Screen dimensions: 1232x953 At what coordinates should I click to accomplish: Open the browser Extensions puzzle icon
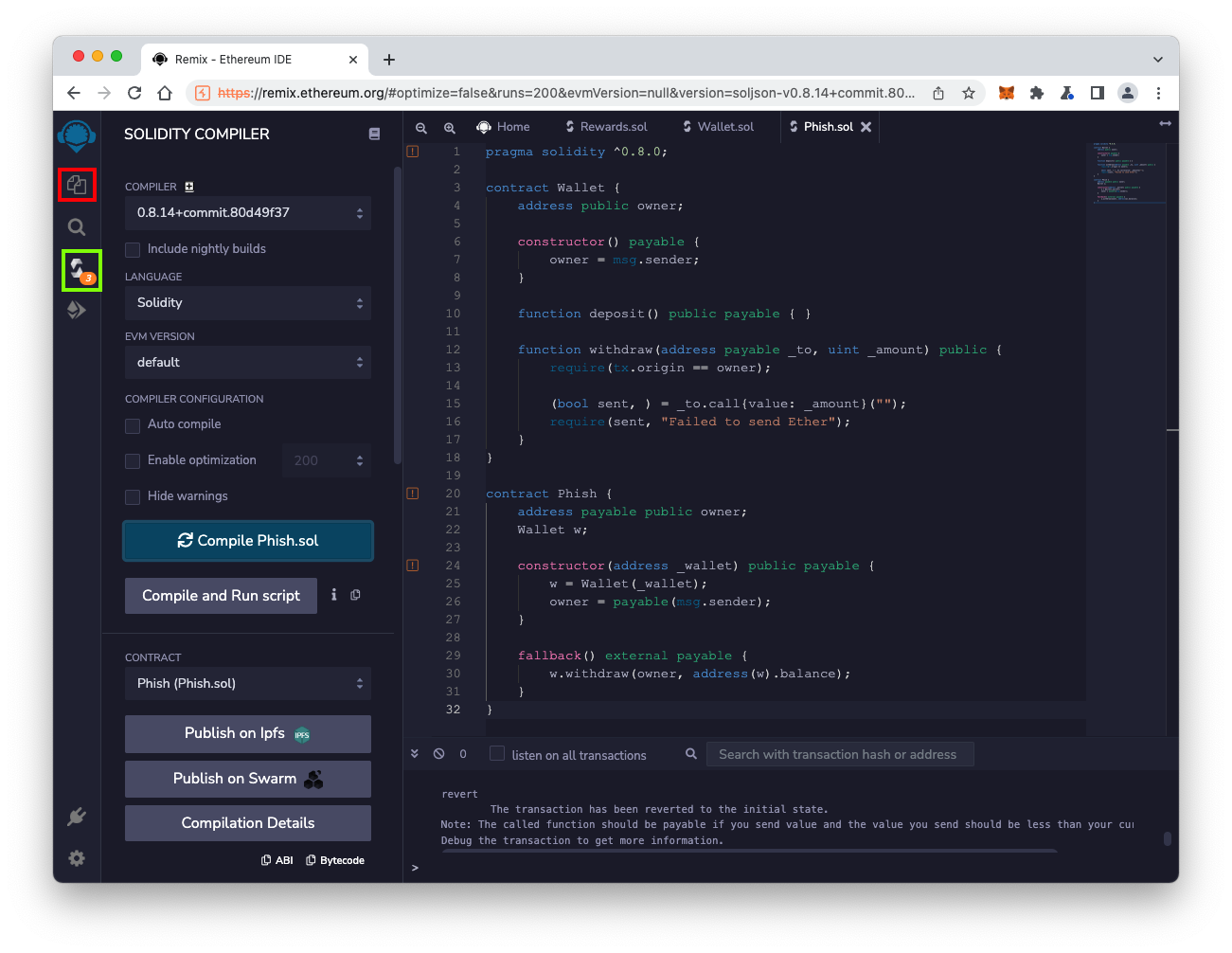click(1037, 93)
